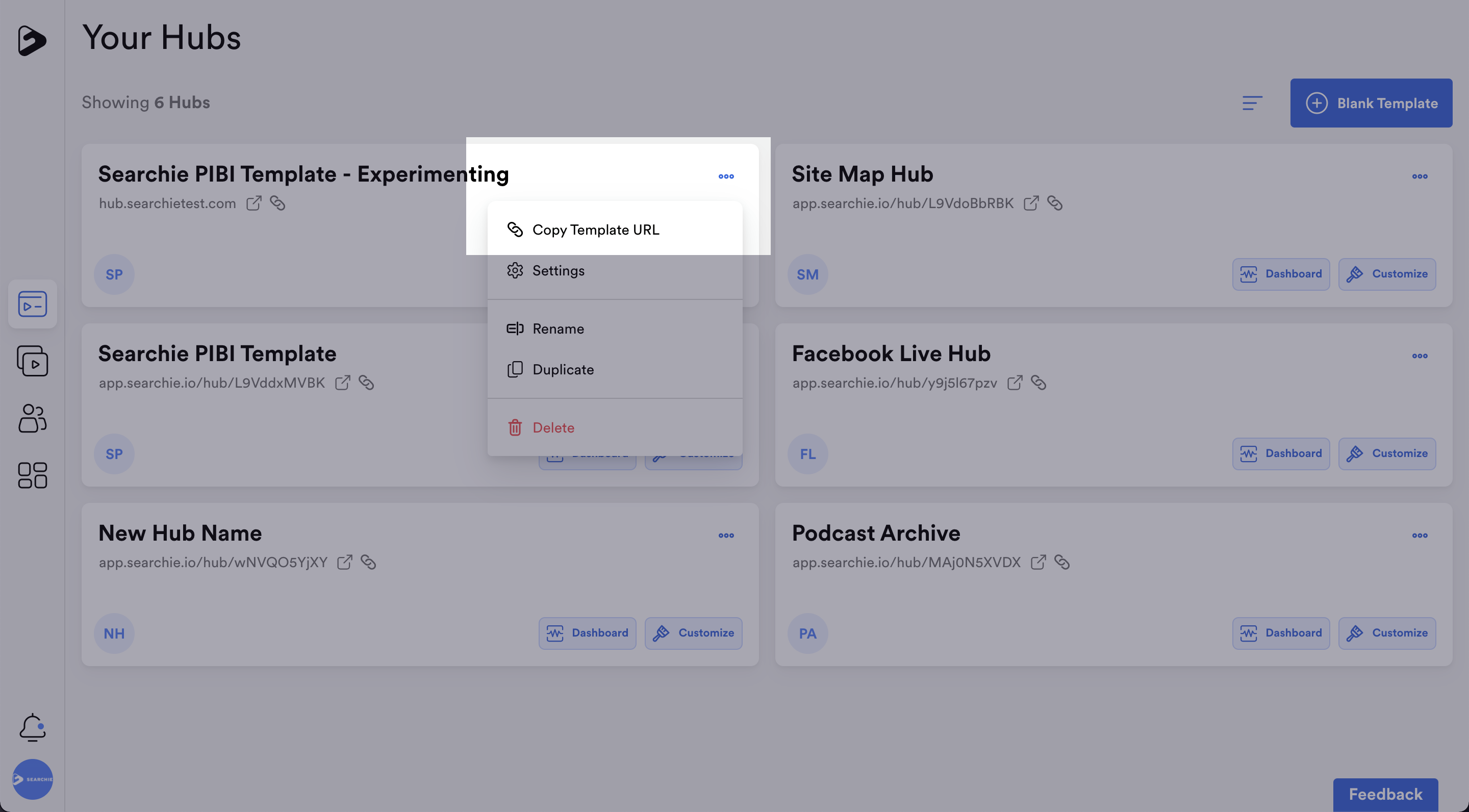1469x812 pixels.
Task: Click the NH avatar on New Hub Name
Action: 114,633
